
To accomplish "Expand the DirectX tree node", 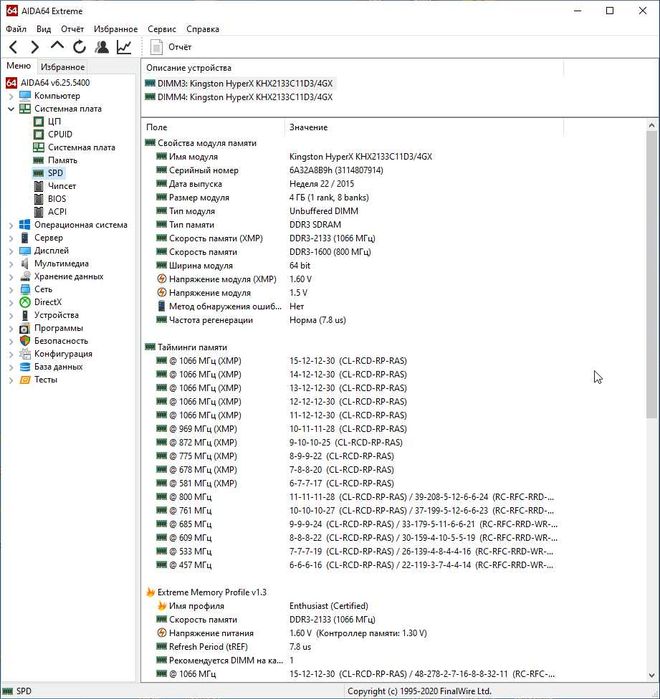I will [11, 303].
